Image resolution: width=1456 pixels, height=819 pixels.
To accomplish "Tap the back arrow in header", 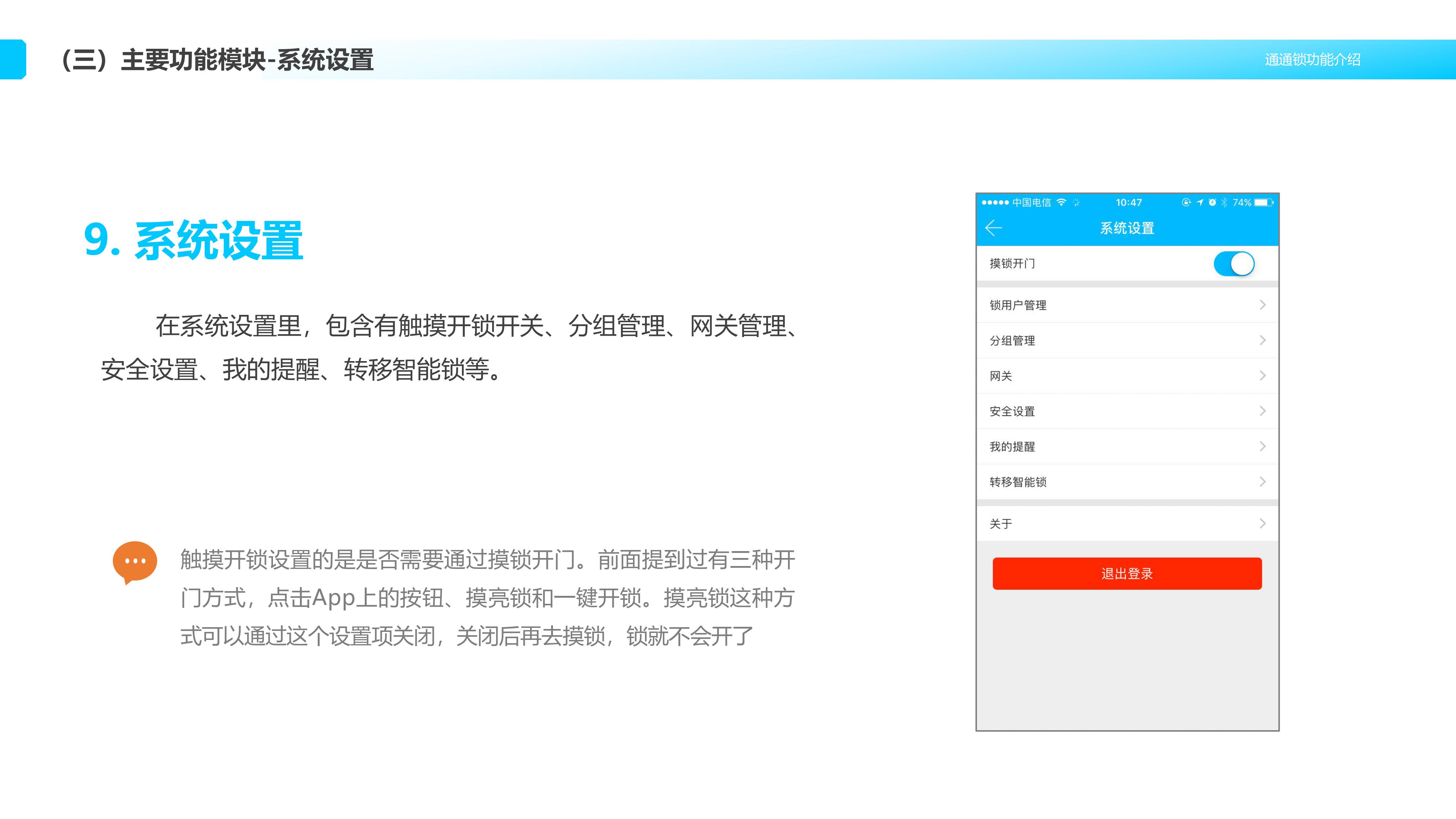I will [x=993, y=228].
